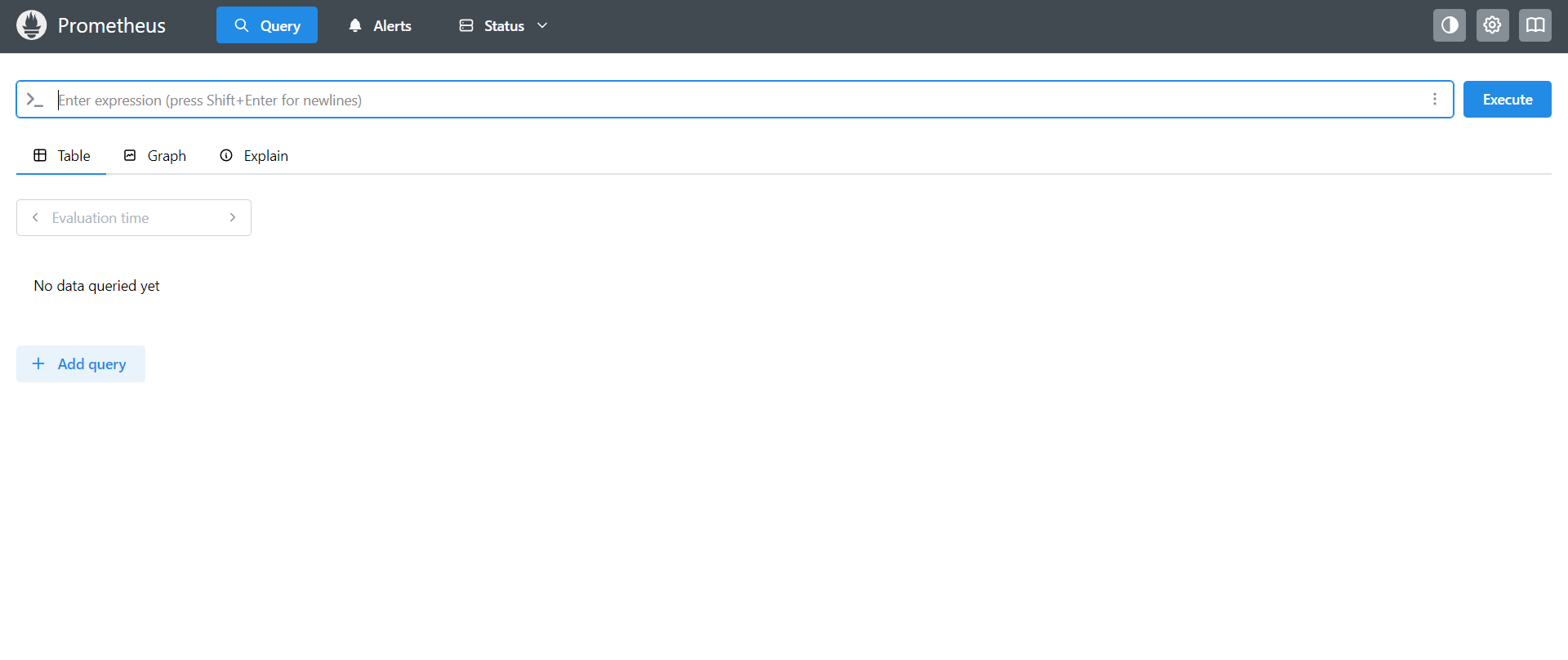Screen dimensions: 1568x660
Task: Step evaluation time forward with right chevron
Action: click(233, 217)
